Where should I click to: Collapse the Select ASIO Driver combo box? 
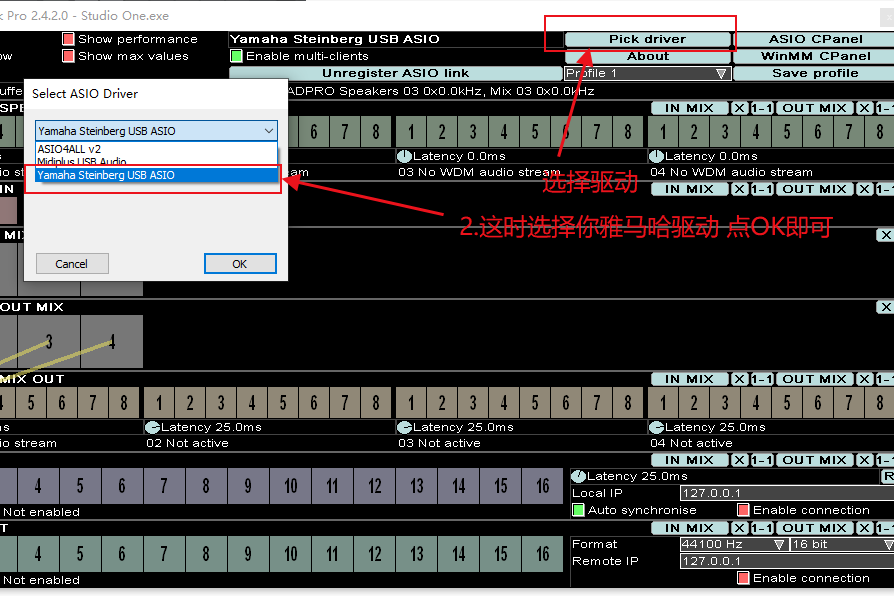[268, 131]
